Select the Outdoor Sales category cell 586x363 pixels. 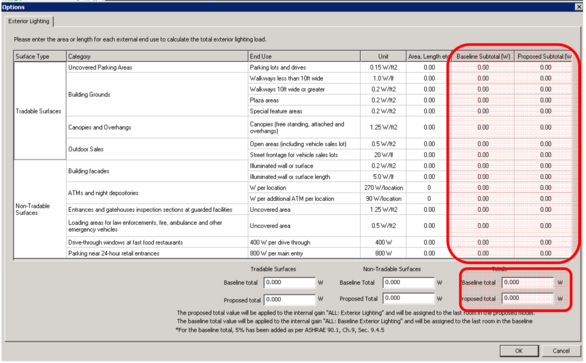[x=157, y=149]
